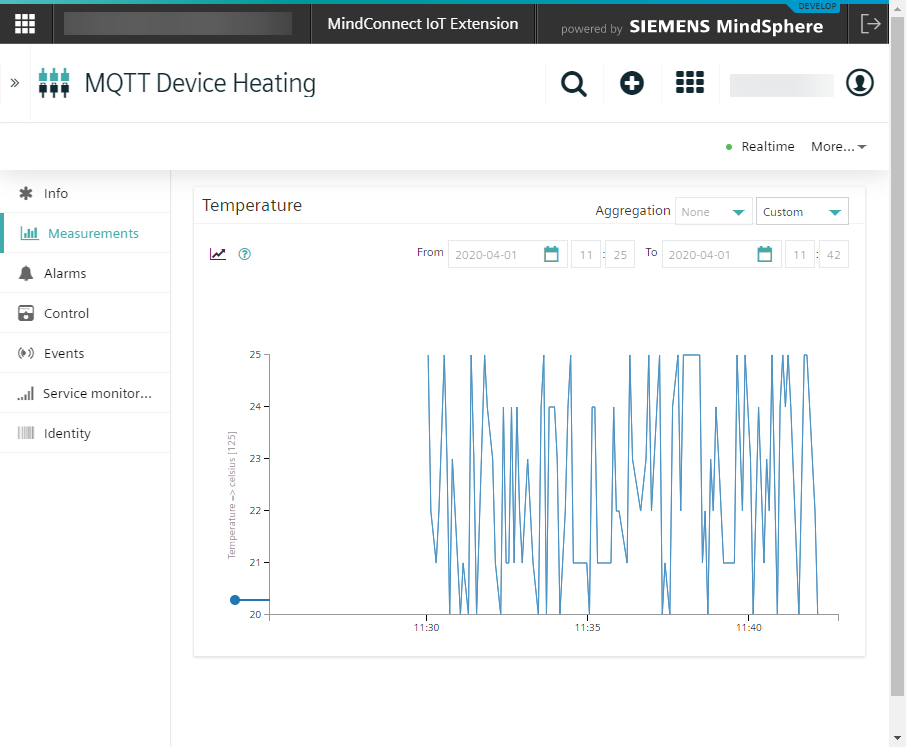
Task: Click the logout icon at top right
Action: point(870,23)
